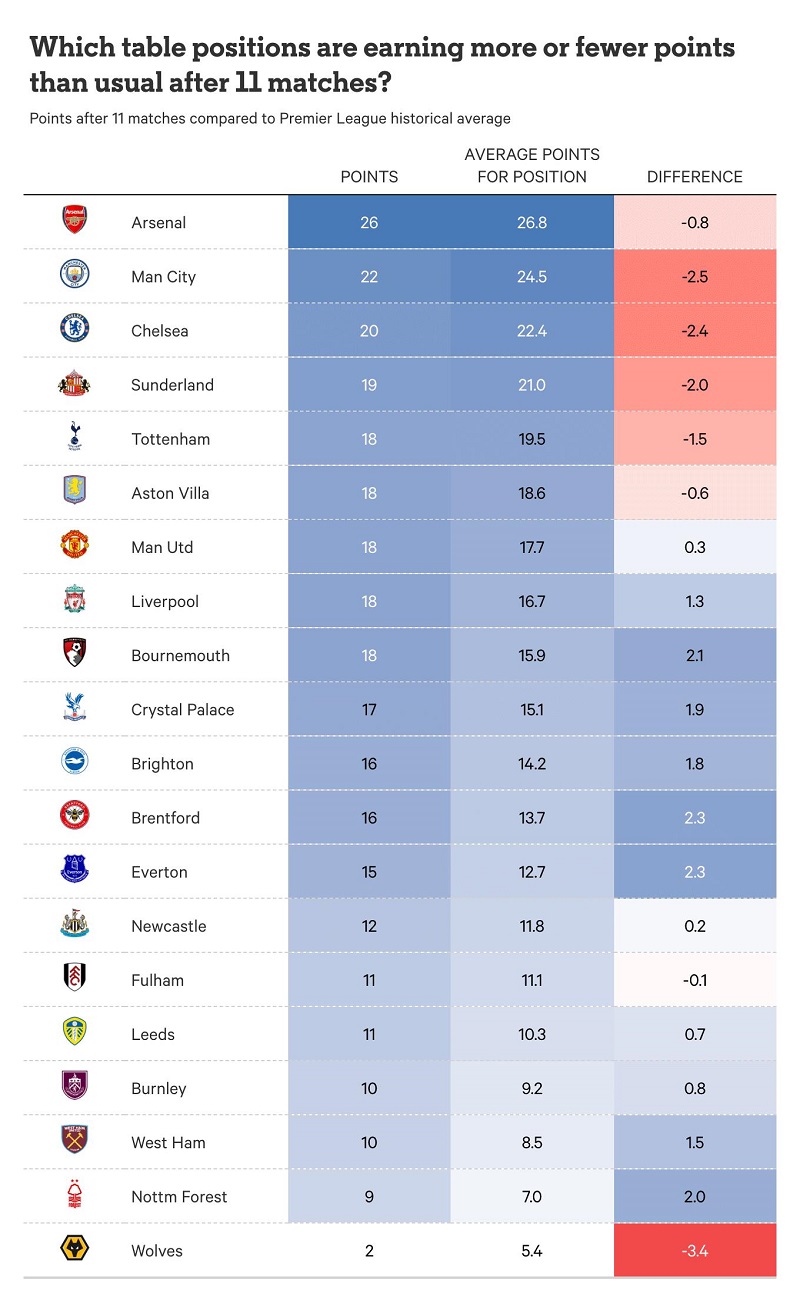Select the Tottenham cockerel logo

(x=74, y=438)
